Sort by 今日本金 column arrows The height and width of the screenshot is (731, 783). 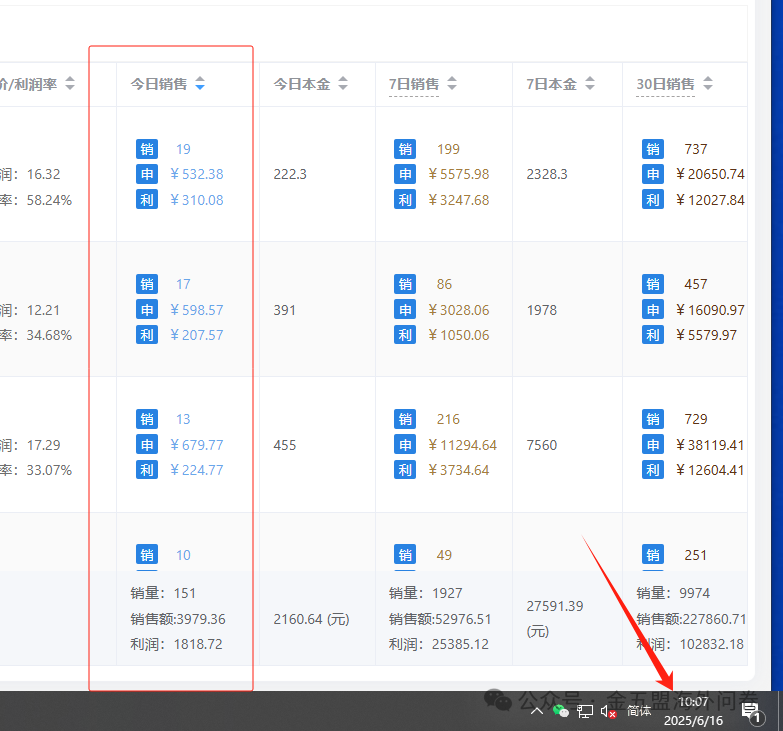click(343, 83)
